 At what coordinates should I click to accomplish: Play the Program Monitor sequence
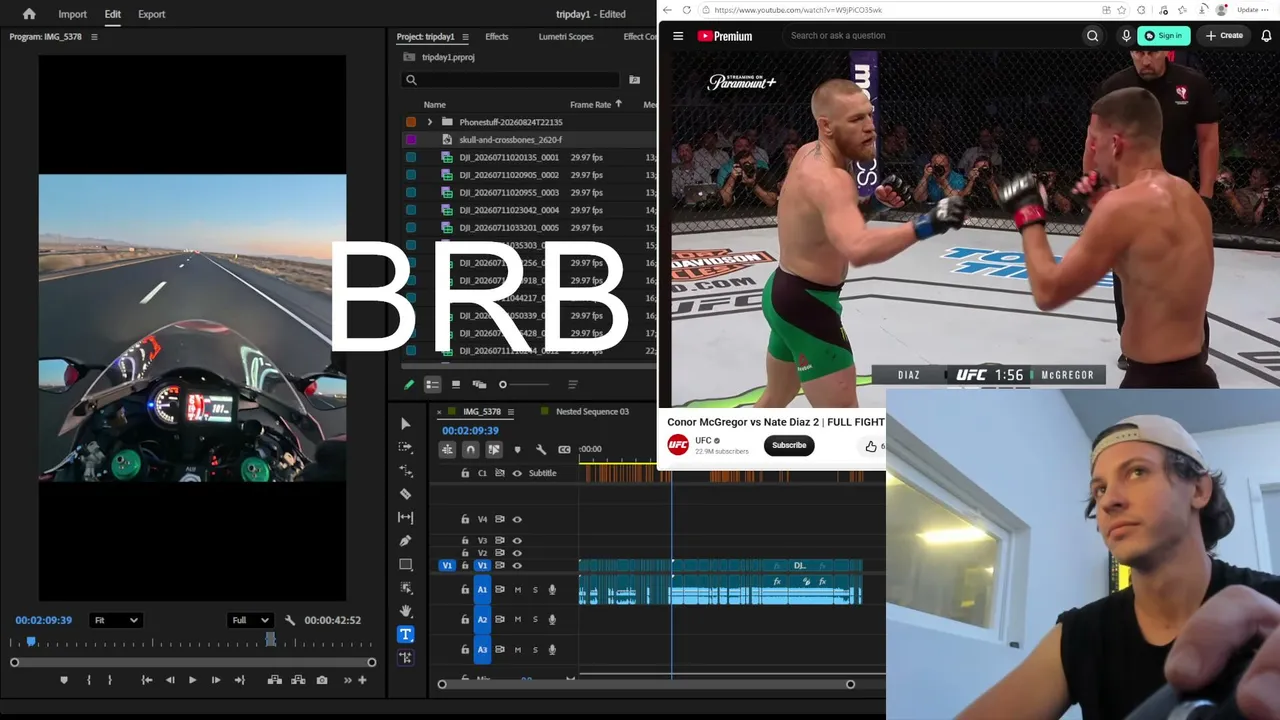tap(193, 680)
